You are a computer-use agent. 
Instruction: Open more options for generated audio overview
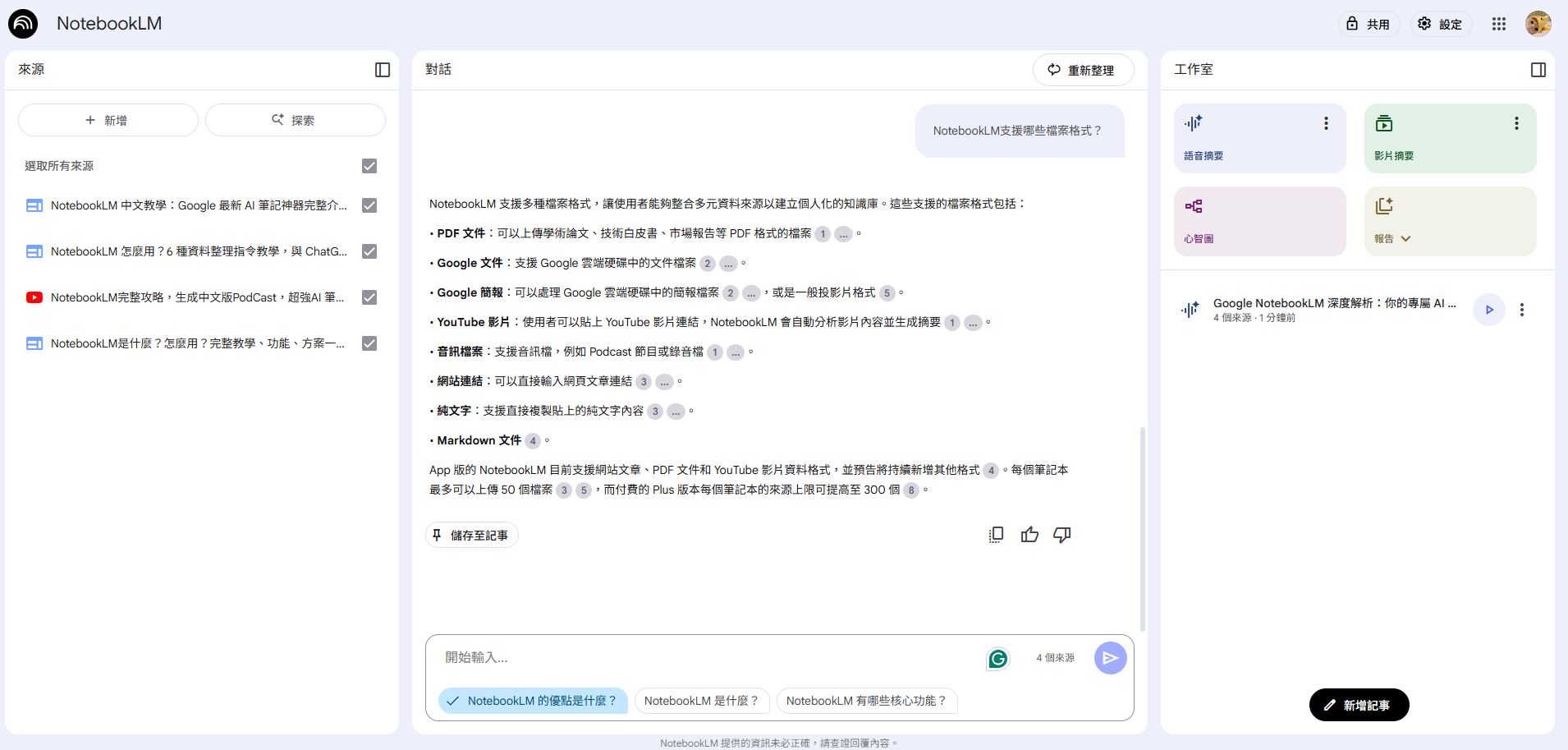[1522, 310]
